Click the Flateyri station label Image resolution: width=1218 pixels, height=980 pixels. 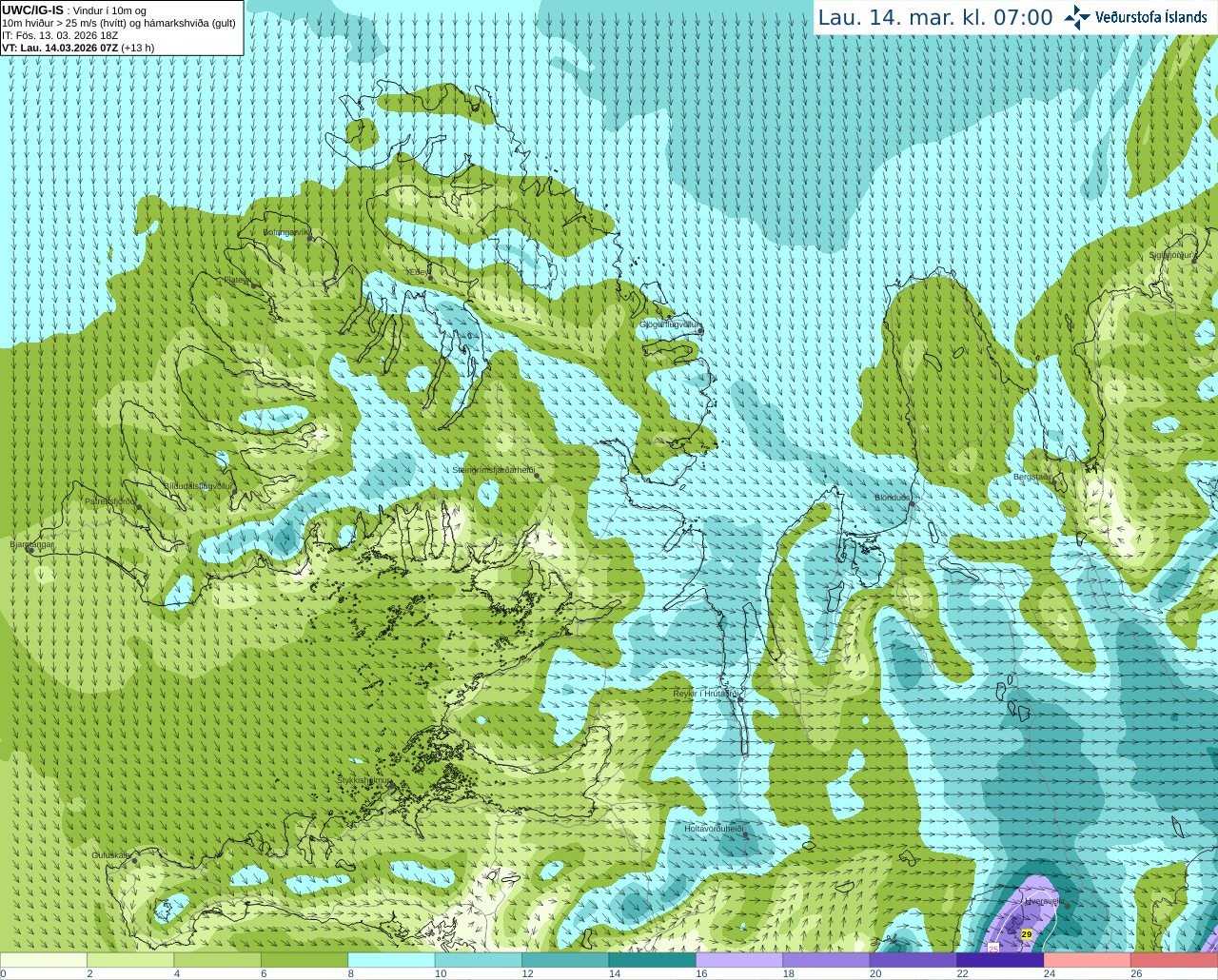pos(237,280)
